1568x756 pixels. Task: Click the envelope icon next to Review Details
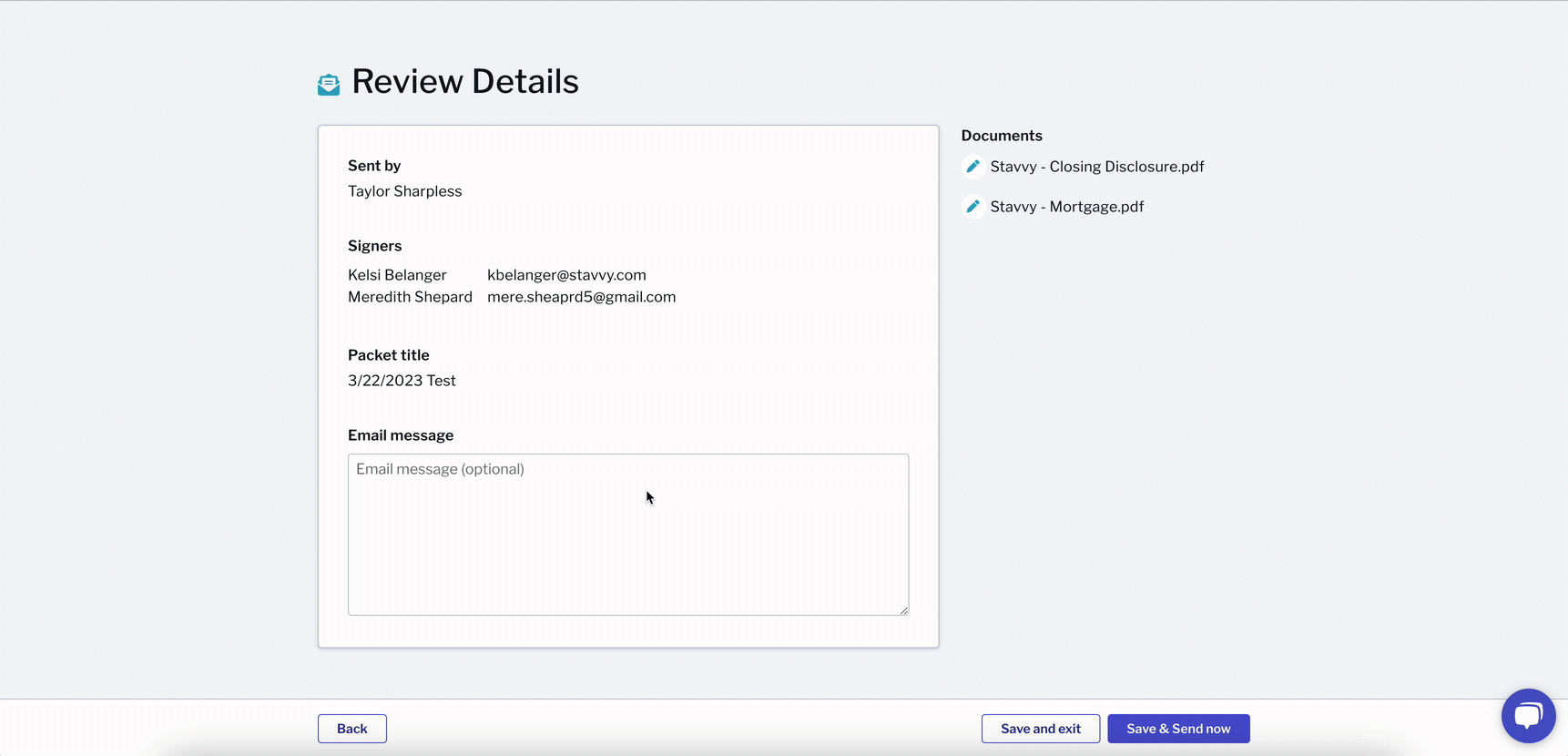tap(329, 85)
